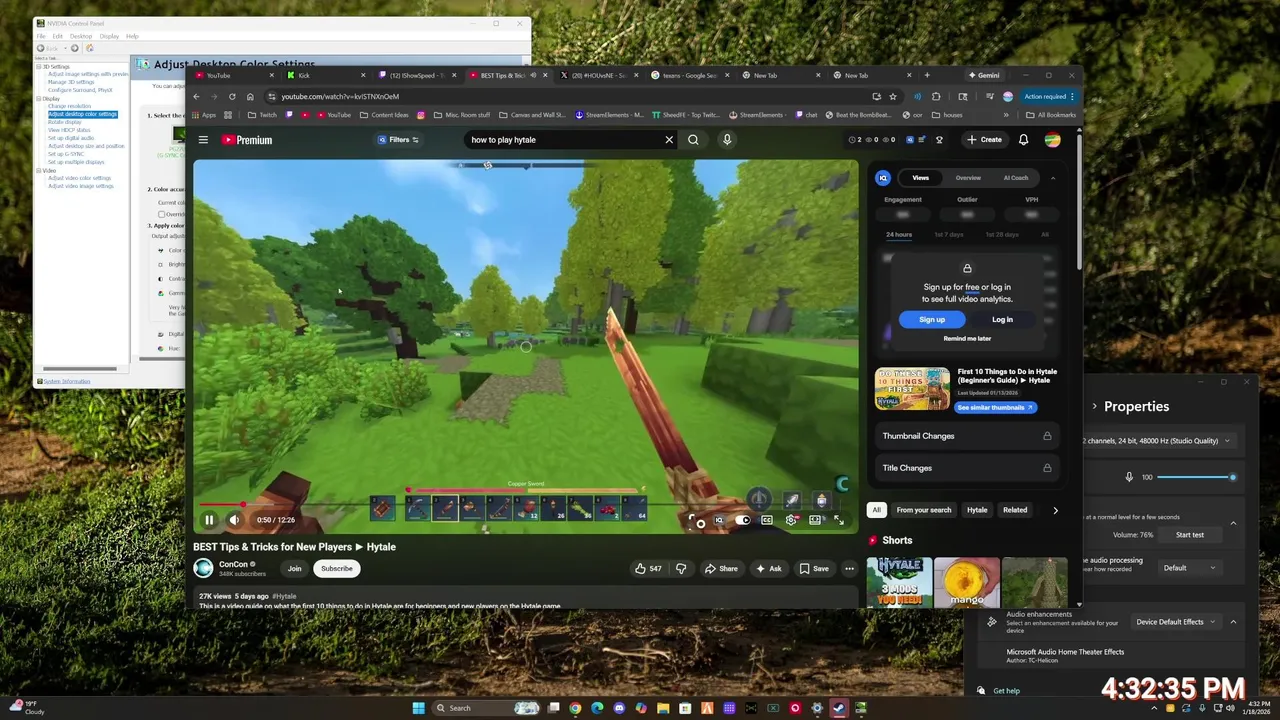Viewport: 1280px width, 720px height.
Task: Expand the Title Changes row
Action: click(966, 468)
